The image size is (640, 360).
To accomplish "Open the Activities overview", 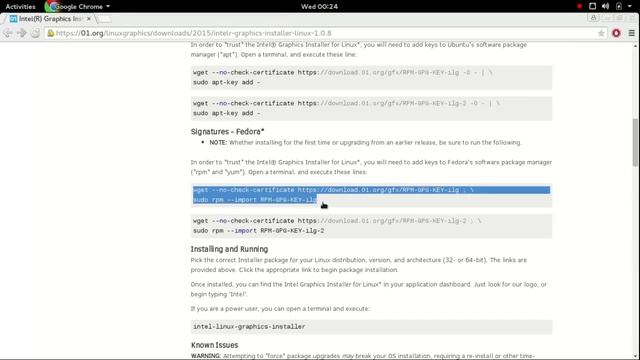I will [x=20, y=6].
